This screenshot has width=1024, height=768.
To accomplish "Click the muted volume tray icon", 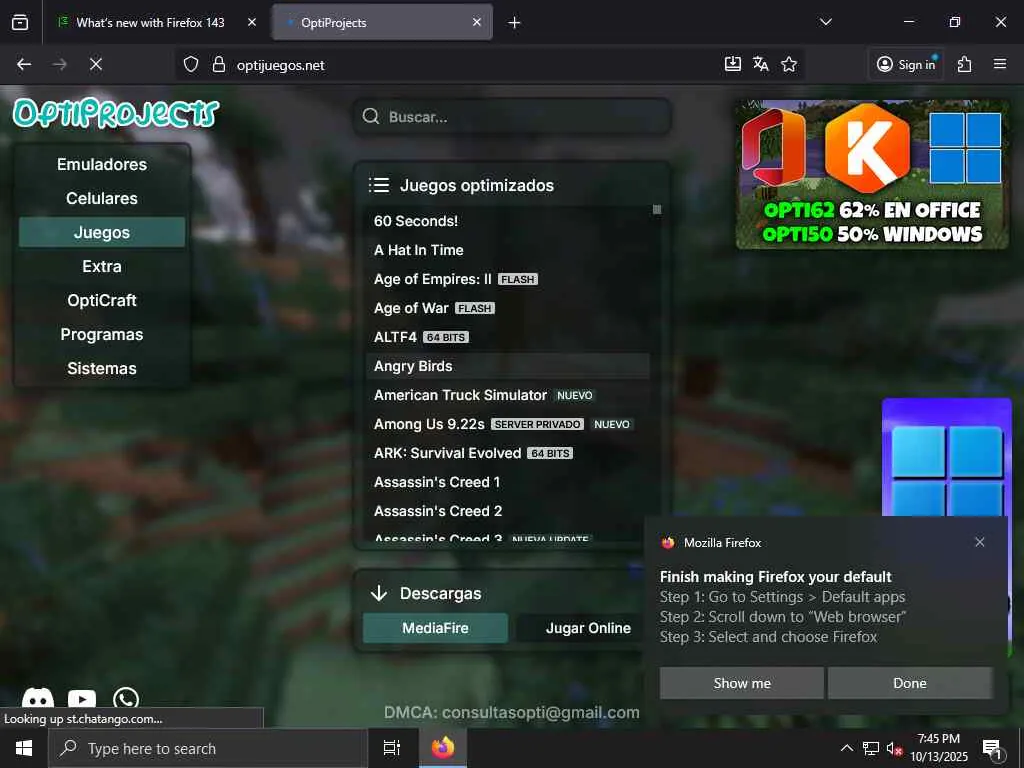I will click(x=894, y=749).
